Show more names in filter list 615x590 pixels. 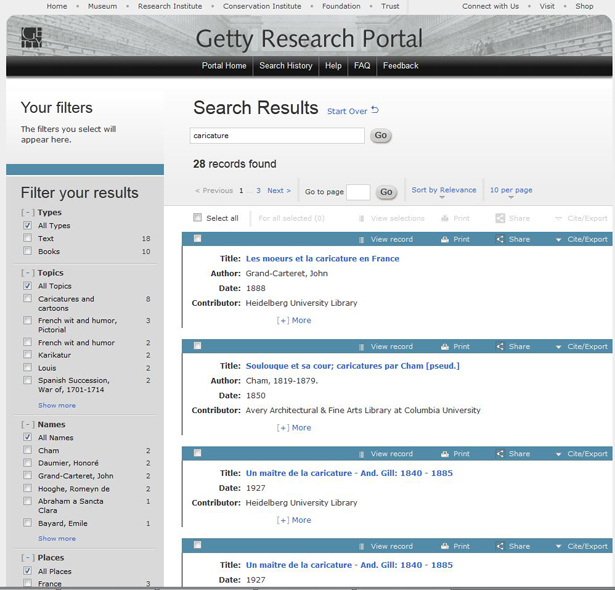point(57,539)
